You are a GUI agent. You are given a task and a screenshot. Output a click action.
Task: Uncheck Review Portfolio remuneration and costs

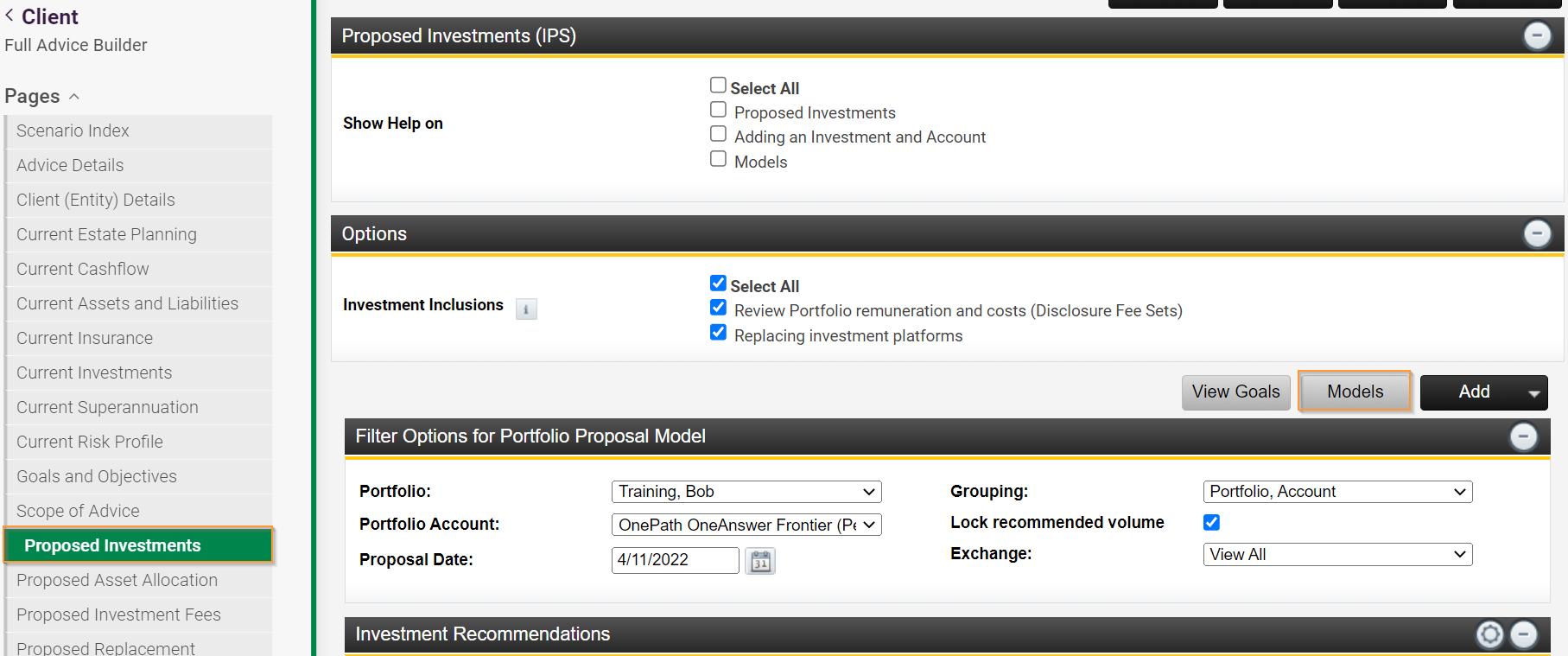click(x=718, y=308)
